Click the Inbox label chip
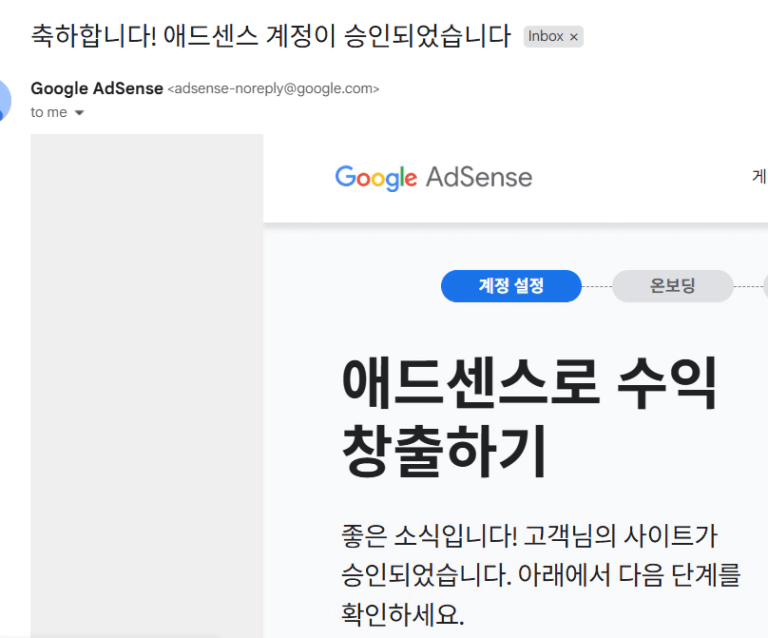 (x=553, y=36)
